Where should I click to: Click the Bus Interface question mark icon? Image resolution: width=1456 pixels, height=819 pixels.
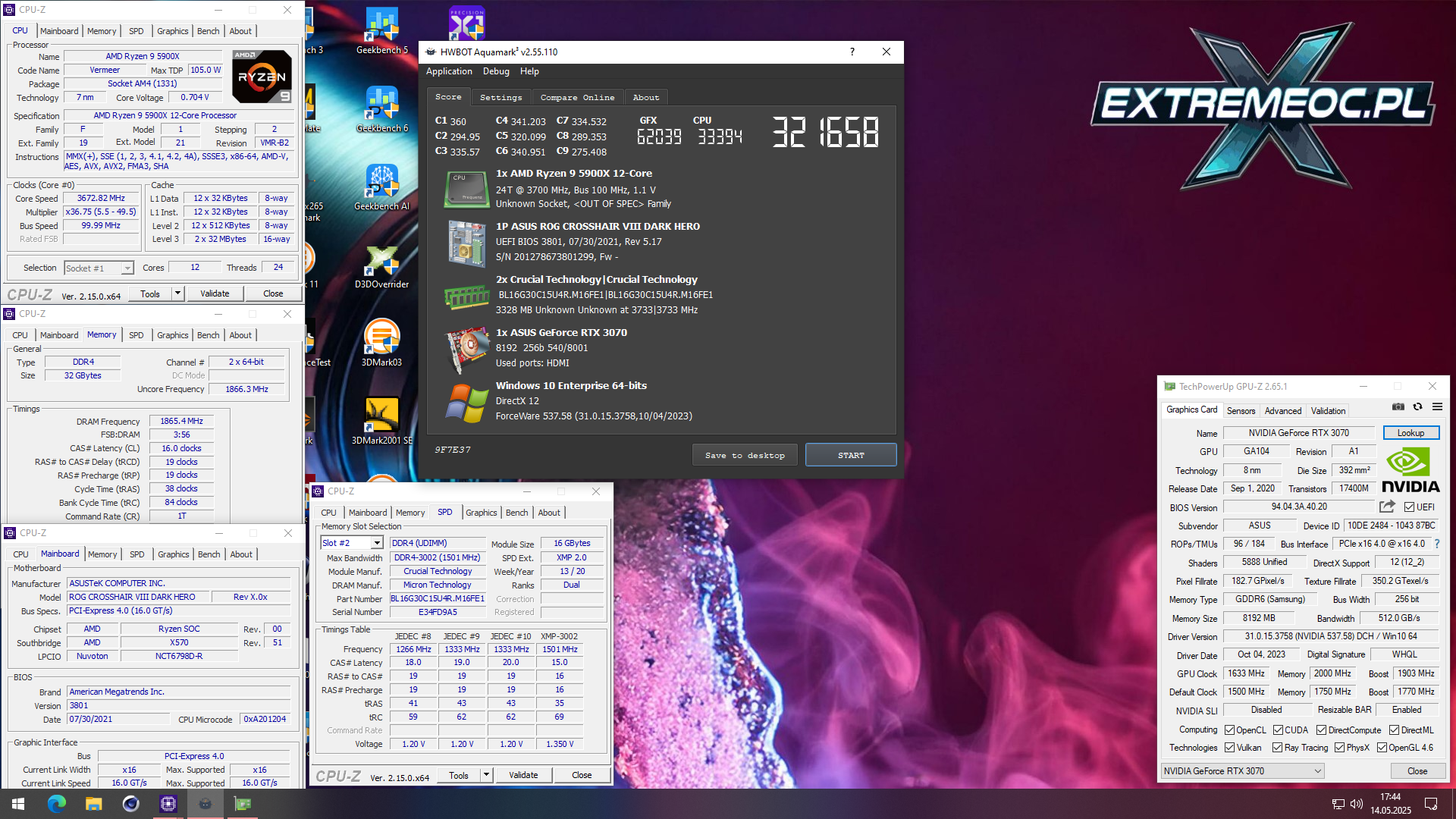1437,544
